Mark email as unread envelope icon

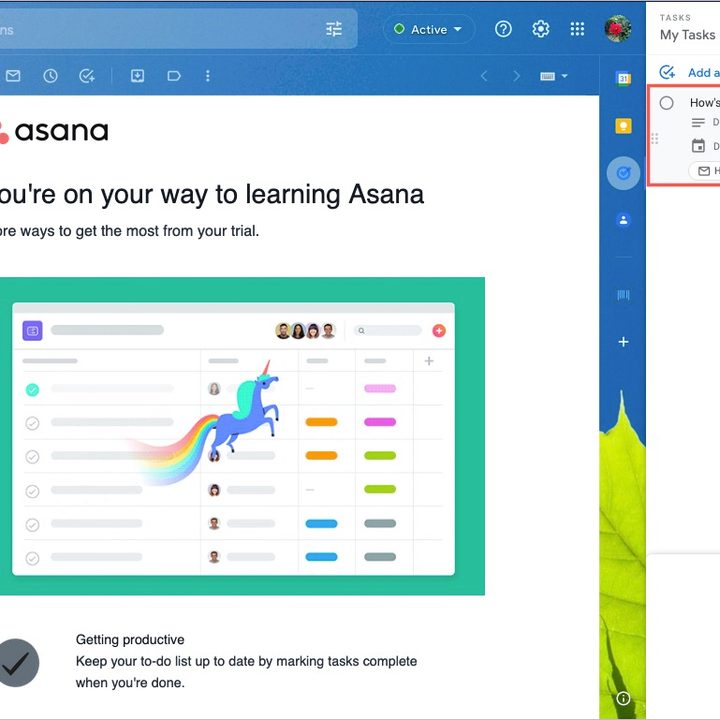click(x=13, y=76)
